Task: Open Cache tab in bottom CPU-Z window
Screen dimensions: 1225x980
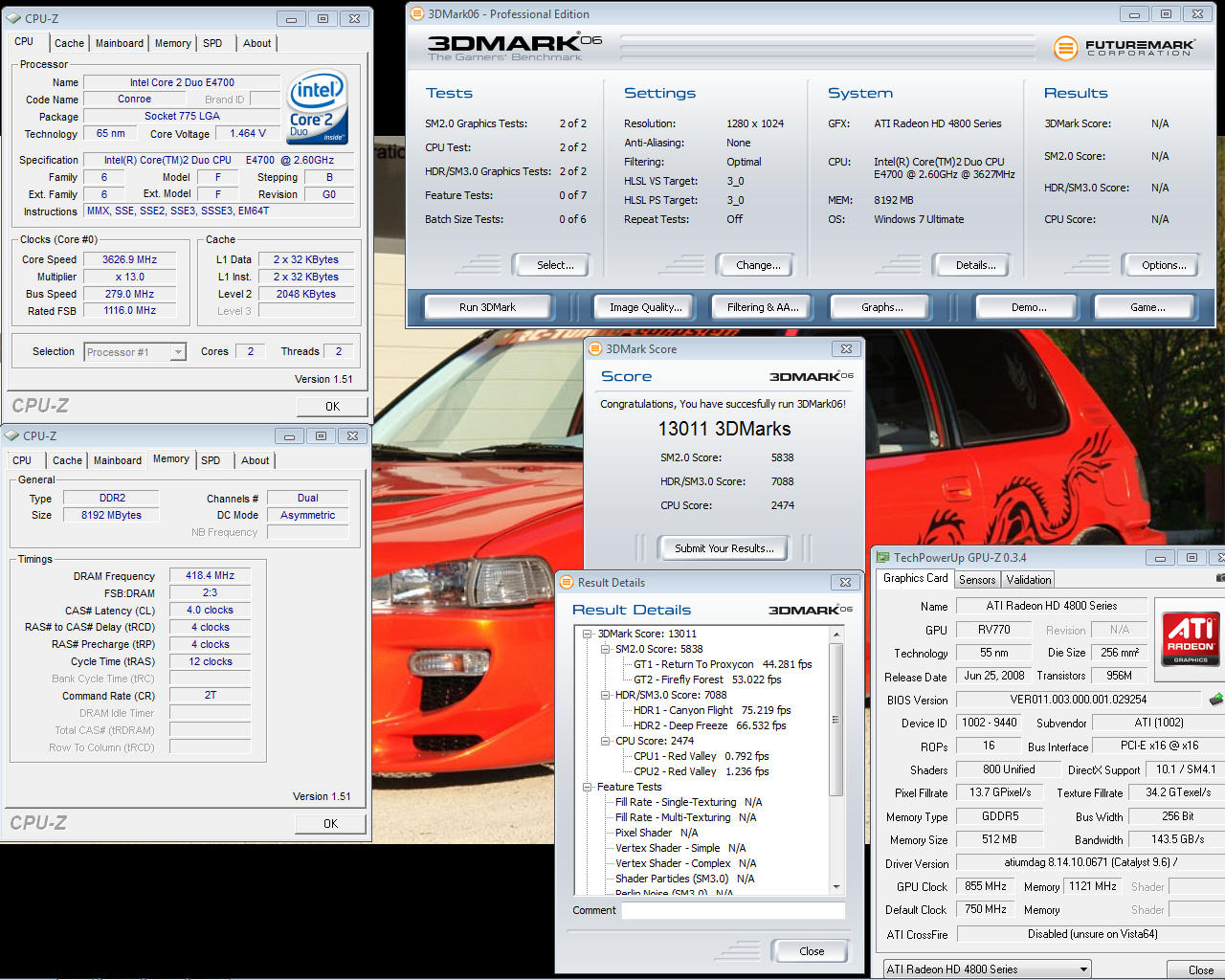Action: [x=67, y=460]
